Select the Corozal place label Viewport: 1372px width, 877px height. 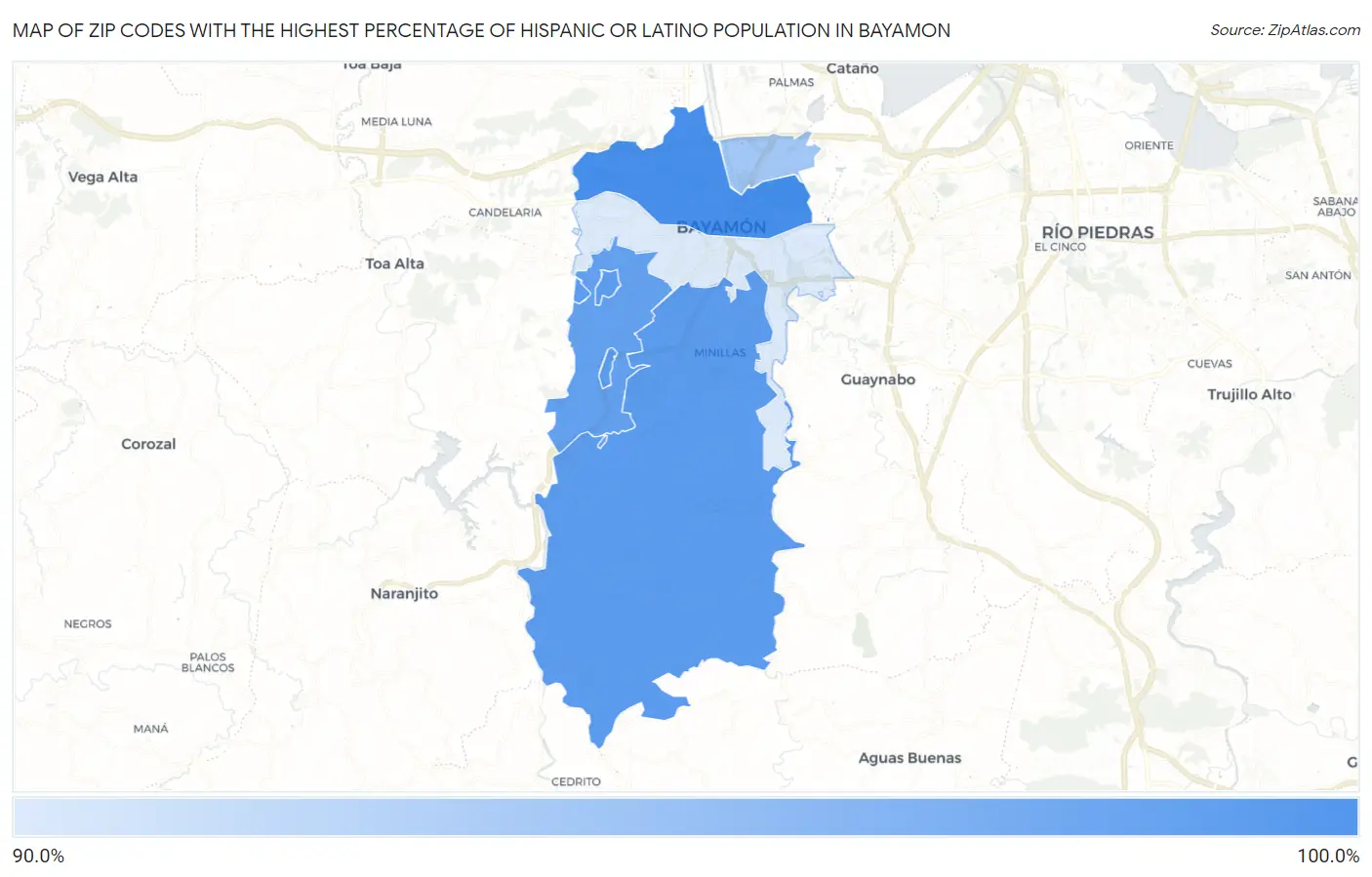[x=148, y=444]
